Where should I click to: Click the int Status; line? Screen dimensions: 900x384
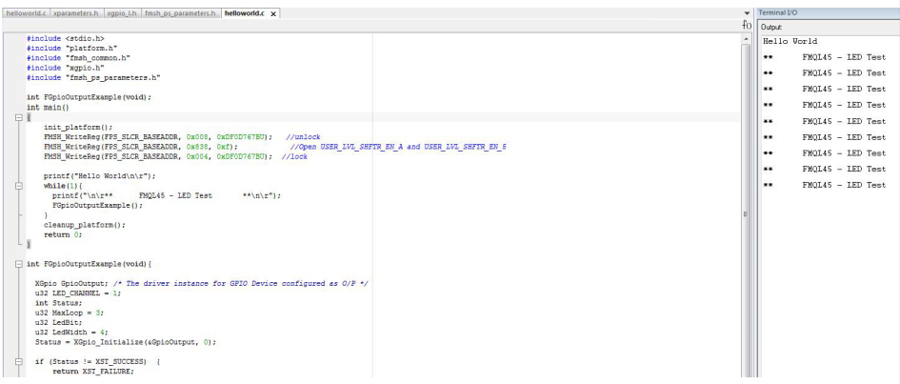point(59,303)
